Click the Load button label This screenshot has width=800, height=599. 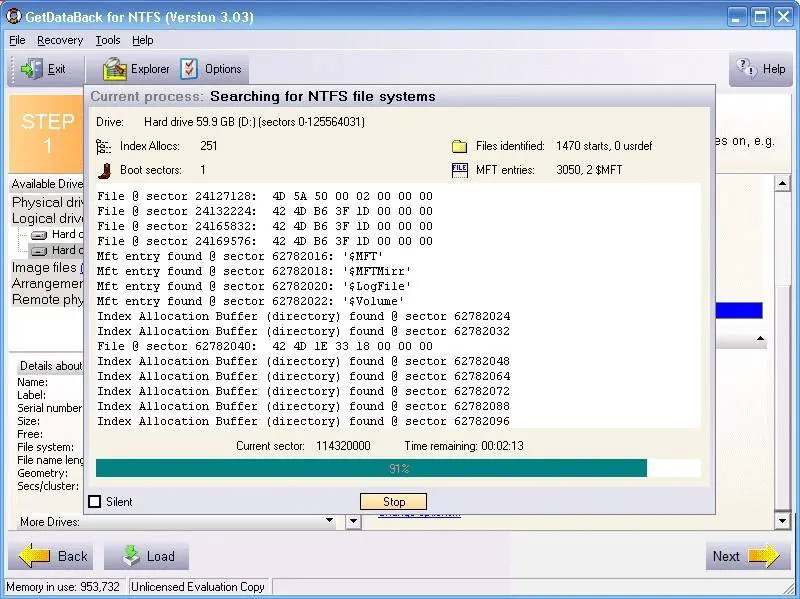[x=161, y=556]
